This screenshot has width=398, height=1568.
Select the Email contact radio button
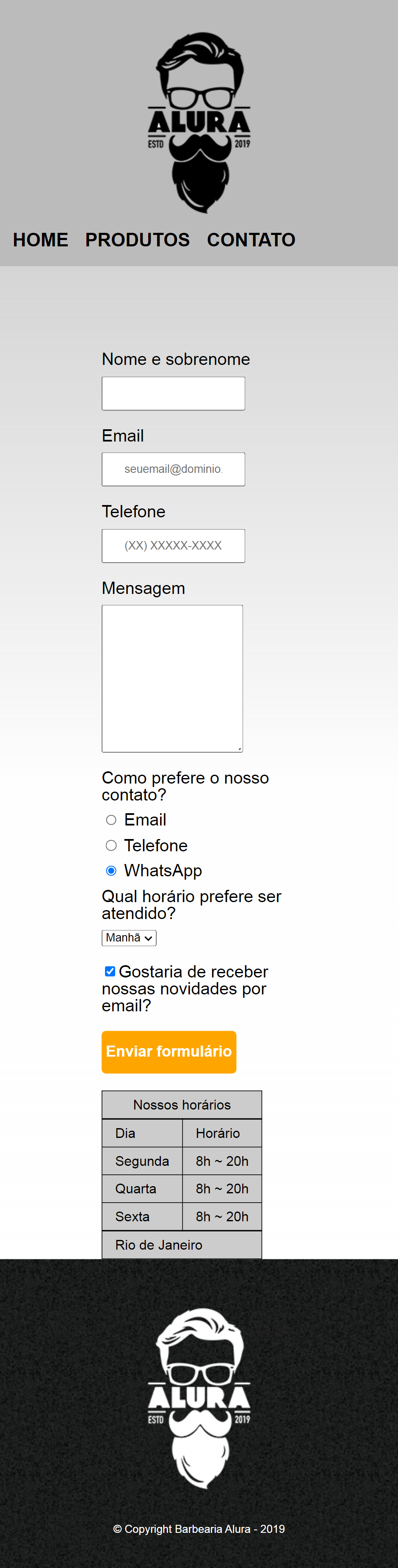pyautogui.click(x=111, y=820)
